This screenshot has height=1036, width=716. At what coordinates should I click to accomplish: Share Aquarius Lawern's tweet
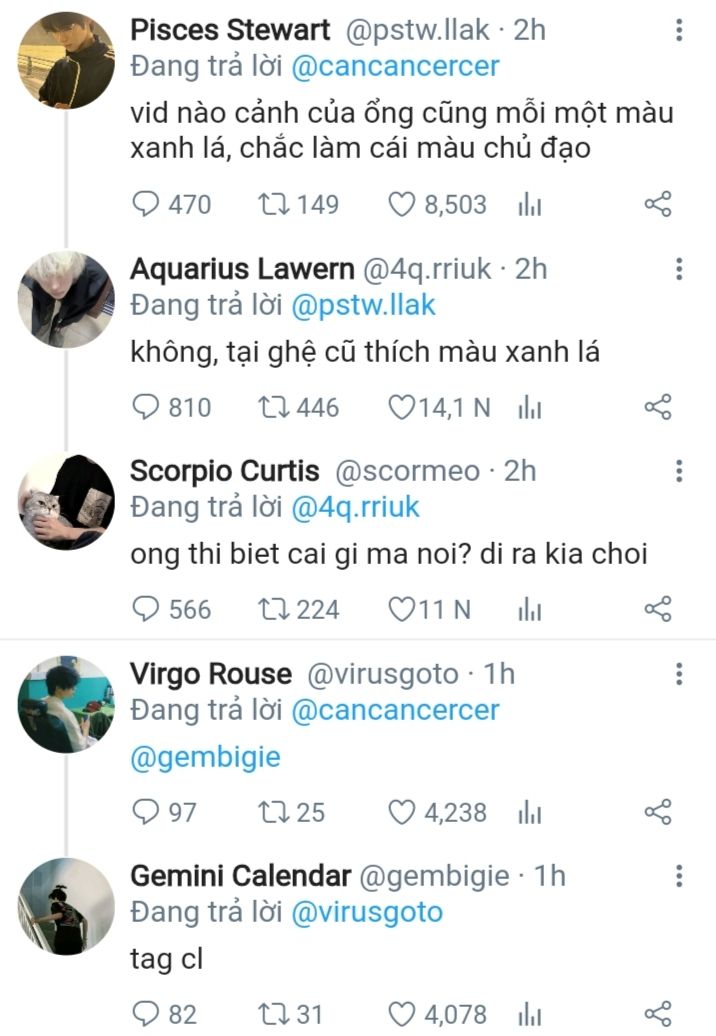point(657,408)
